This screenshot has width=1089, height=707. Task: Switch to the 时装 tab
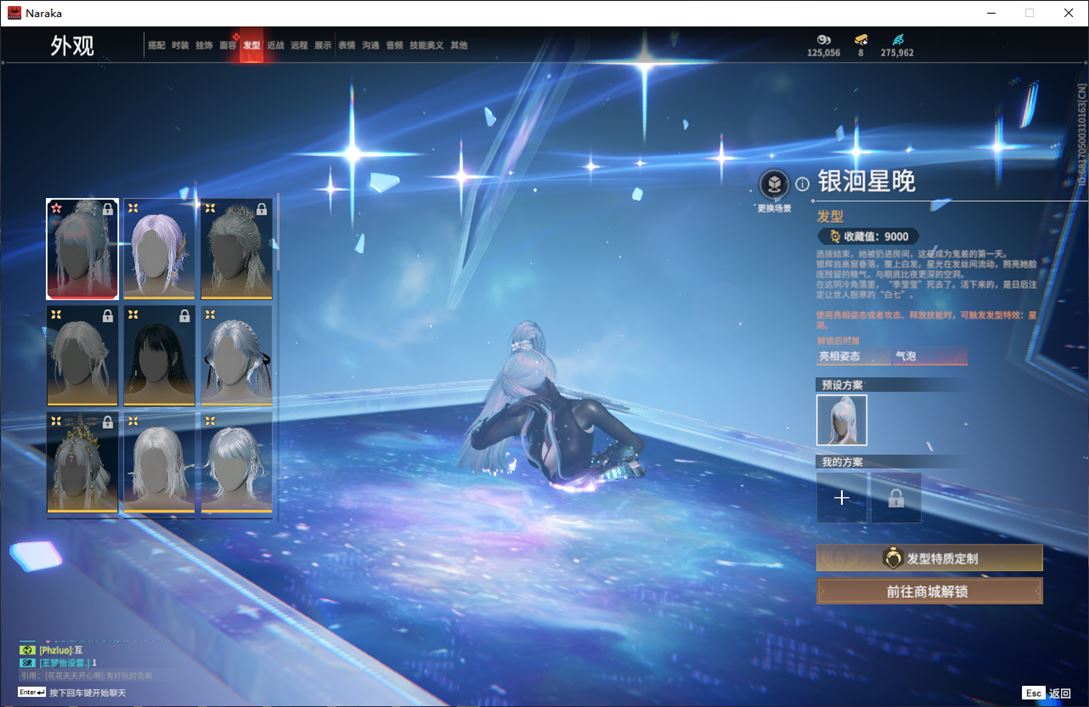click(181, 45)
